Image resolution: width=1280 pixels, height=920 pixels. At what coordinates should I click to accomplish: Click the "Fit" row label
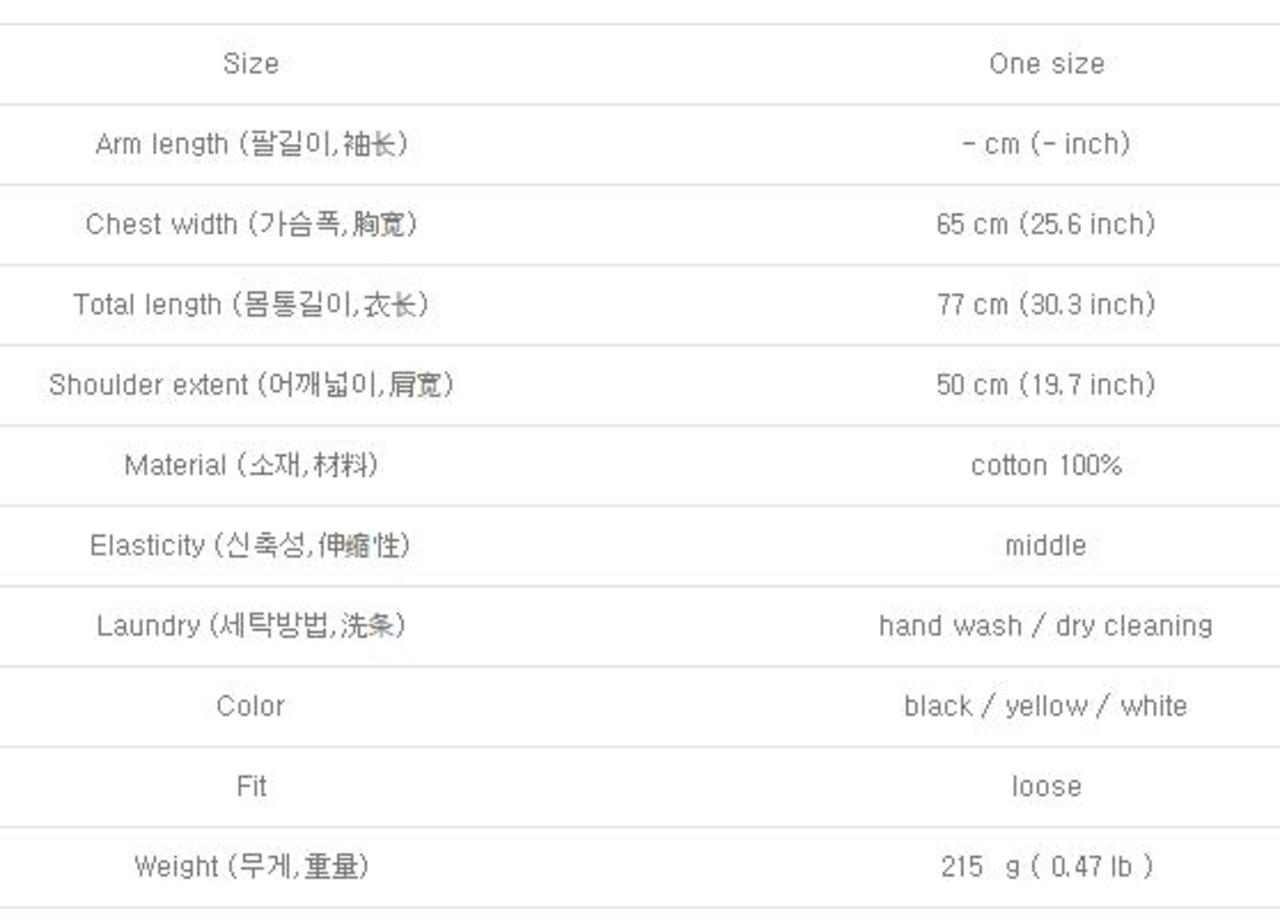(251, 786)
